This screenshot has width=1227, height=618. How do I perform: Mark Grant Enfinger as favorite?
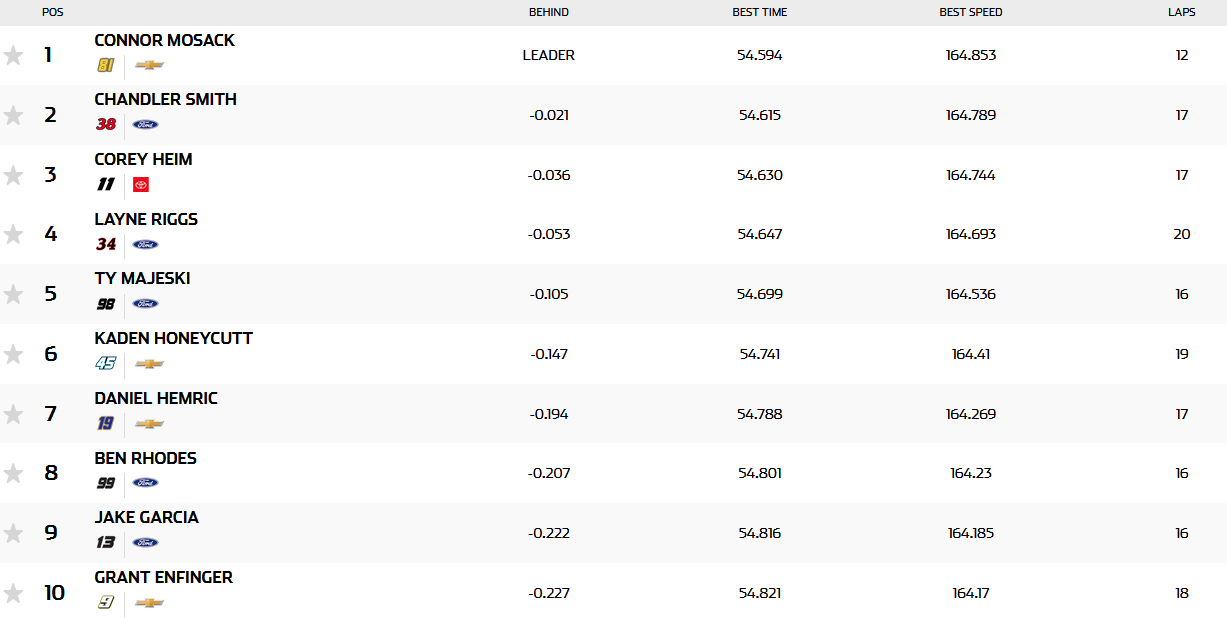click(x=13, y=593)
